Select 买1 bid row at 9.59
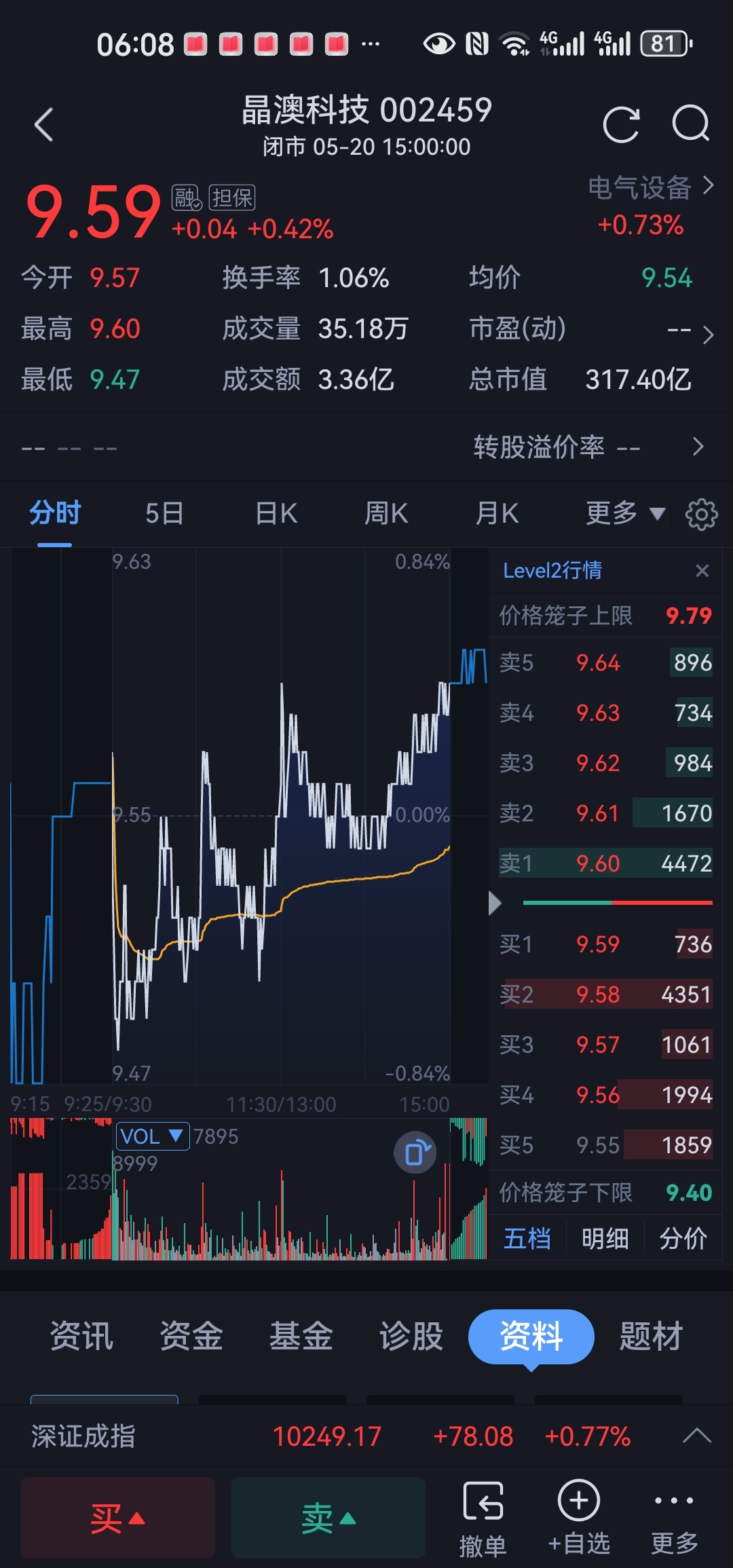 click(605, 944)
